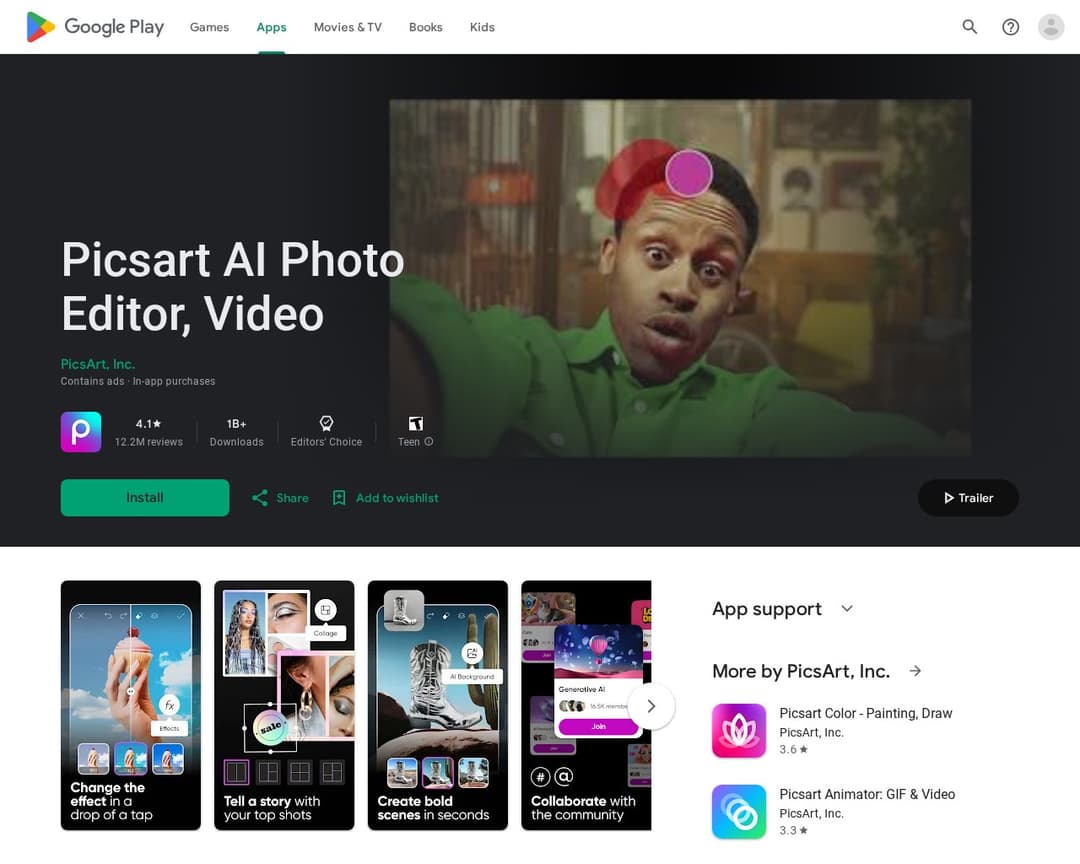Expand the App support section
This screenshot has height=864, width=1080.
(847, 608)
